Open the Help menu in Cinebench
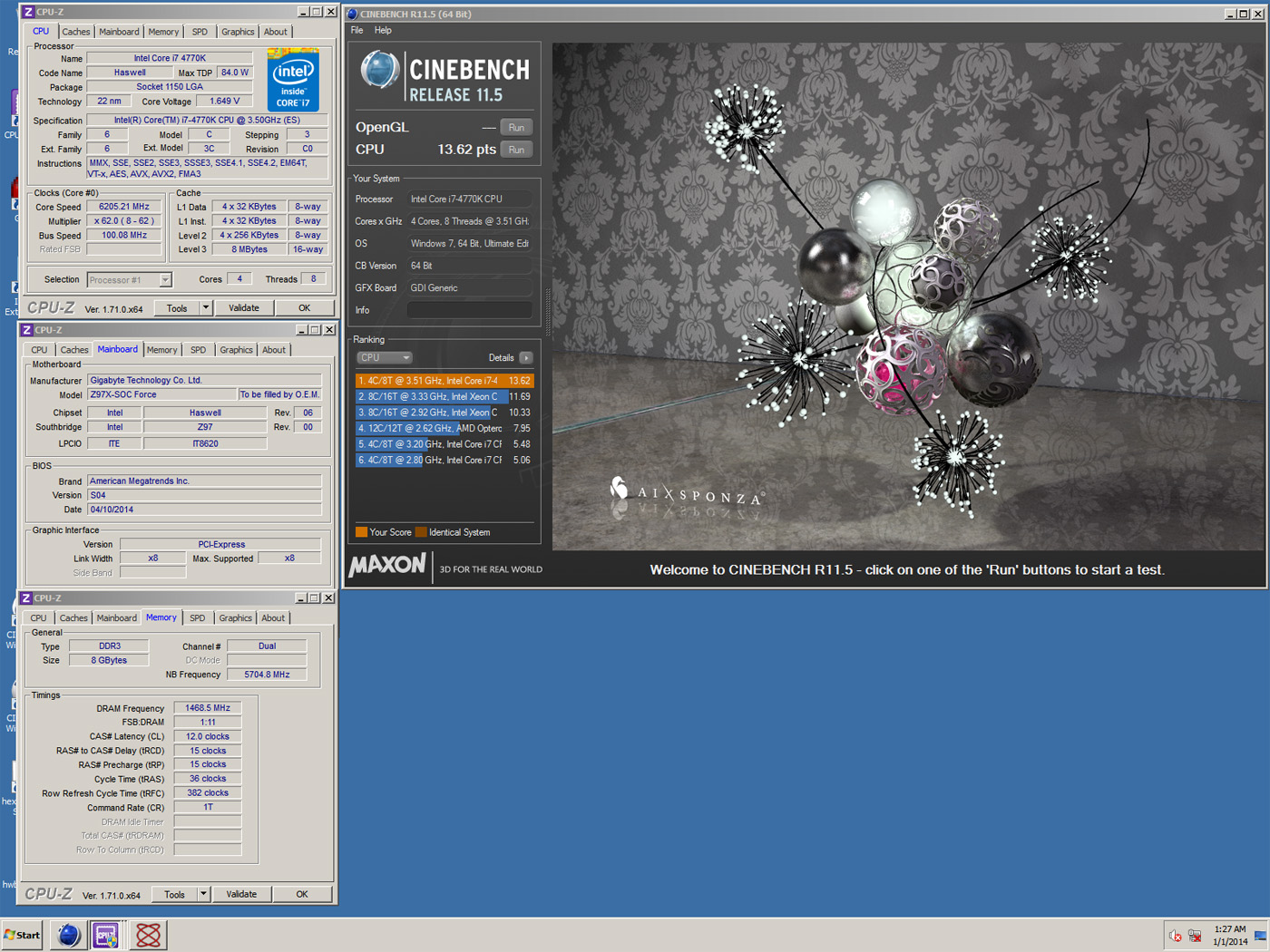Image resolution: width=1270 pixels, height=952 pixels. point(383,30)
